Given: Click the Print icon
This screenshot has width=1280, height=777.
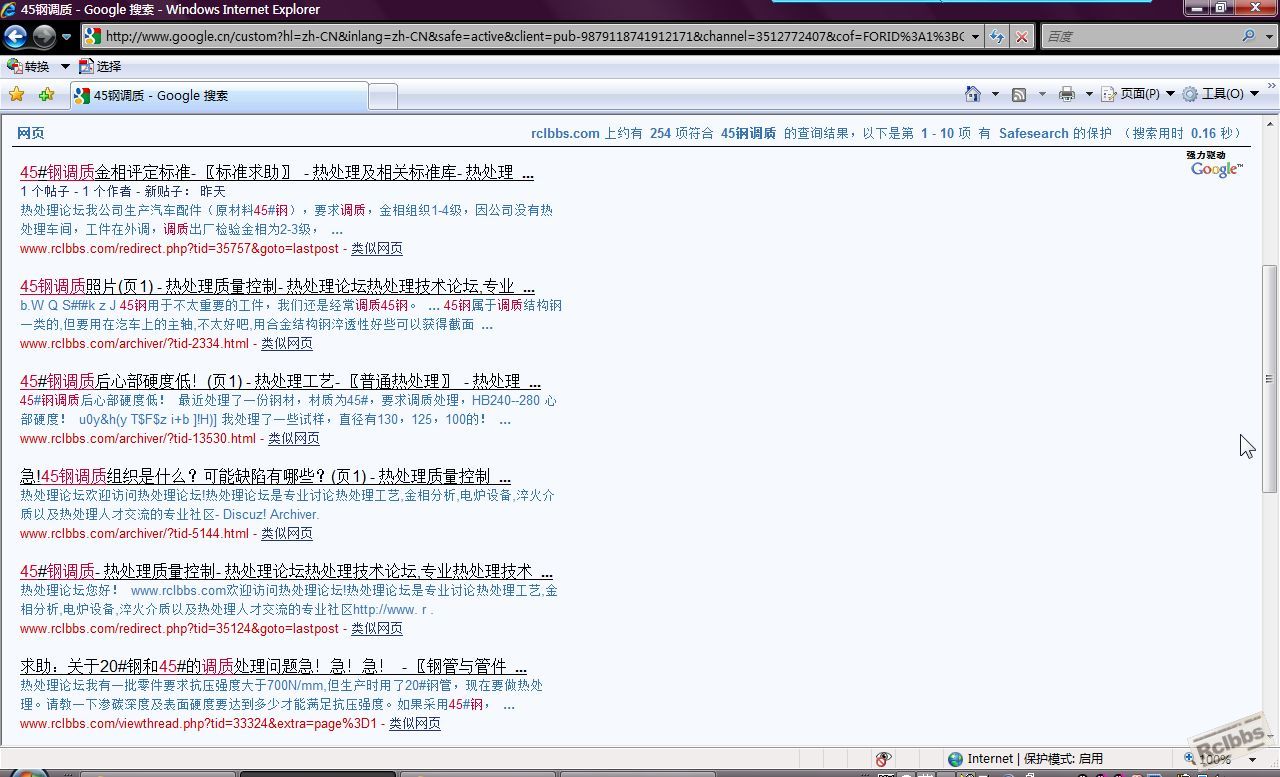Looking at the screenshot, I should [x=1066, y=94].
